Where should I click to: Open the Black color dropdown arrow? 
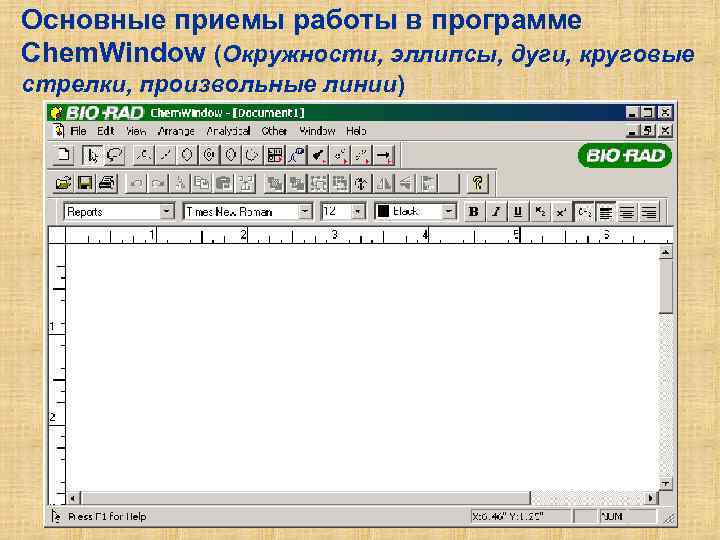click(x=449, y=212)
